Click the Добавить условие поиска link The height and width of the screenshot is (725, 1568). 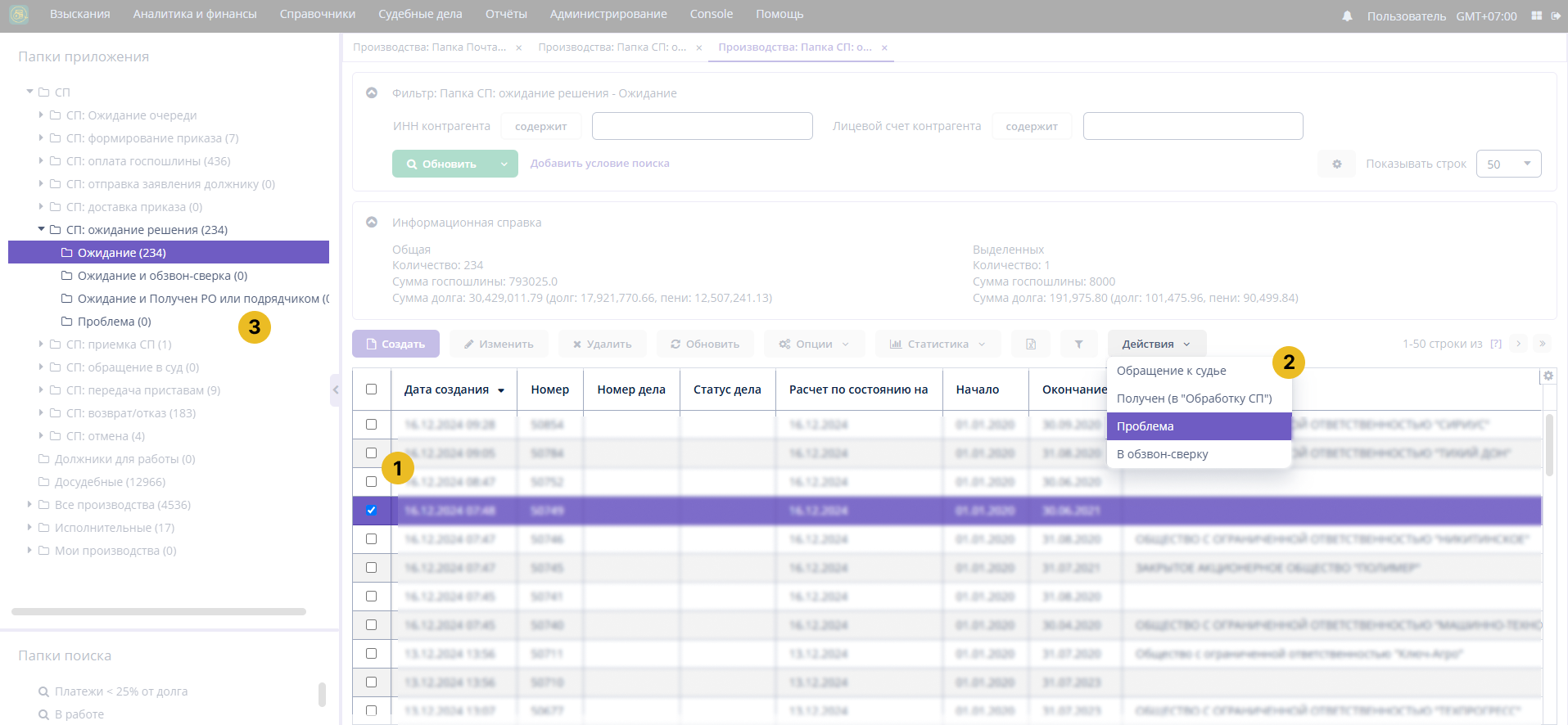[x=599, y=164]
